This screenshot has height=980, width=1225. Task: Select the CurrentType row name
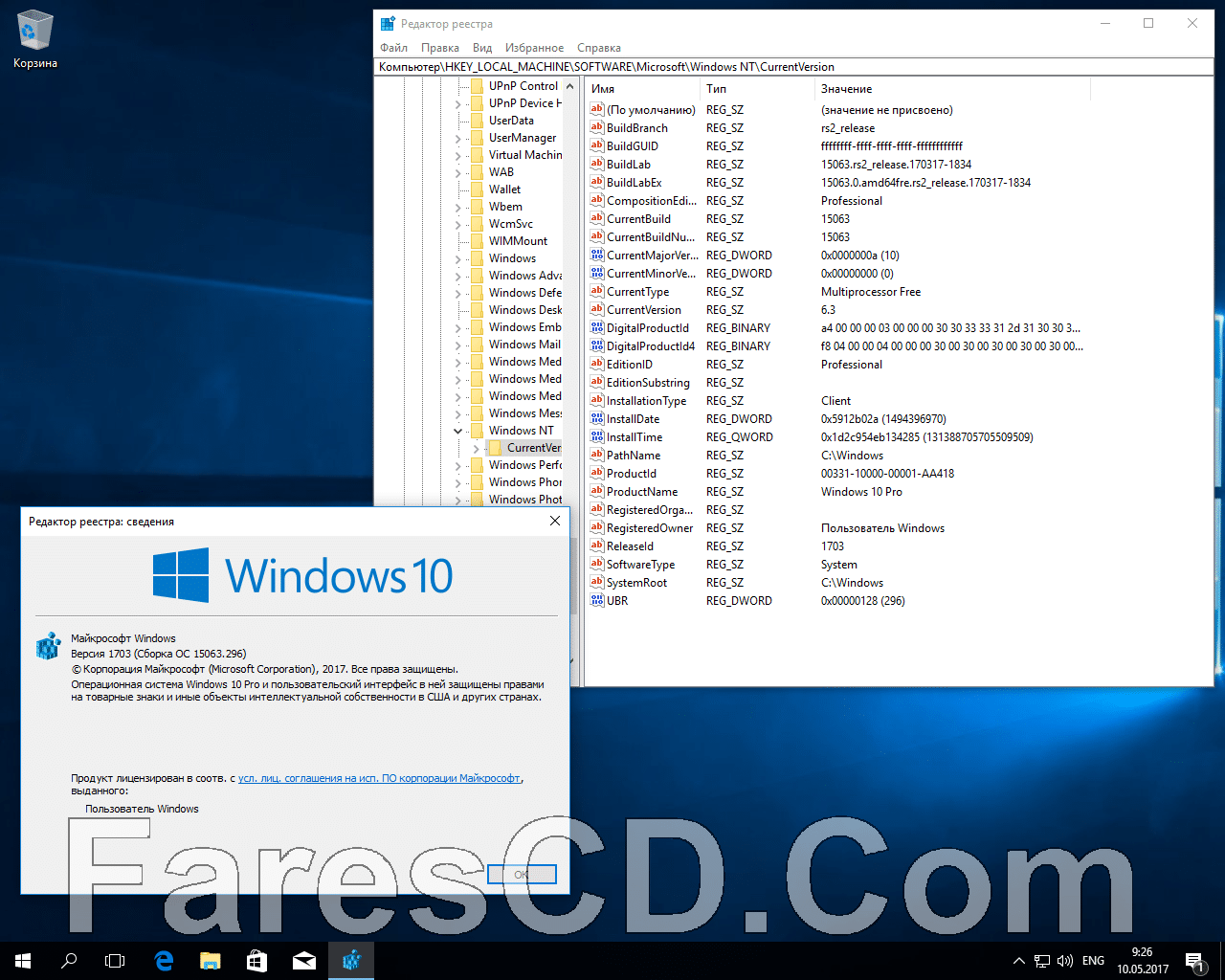point(637,292)
